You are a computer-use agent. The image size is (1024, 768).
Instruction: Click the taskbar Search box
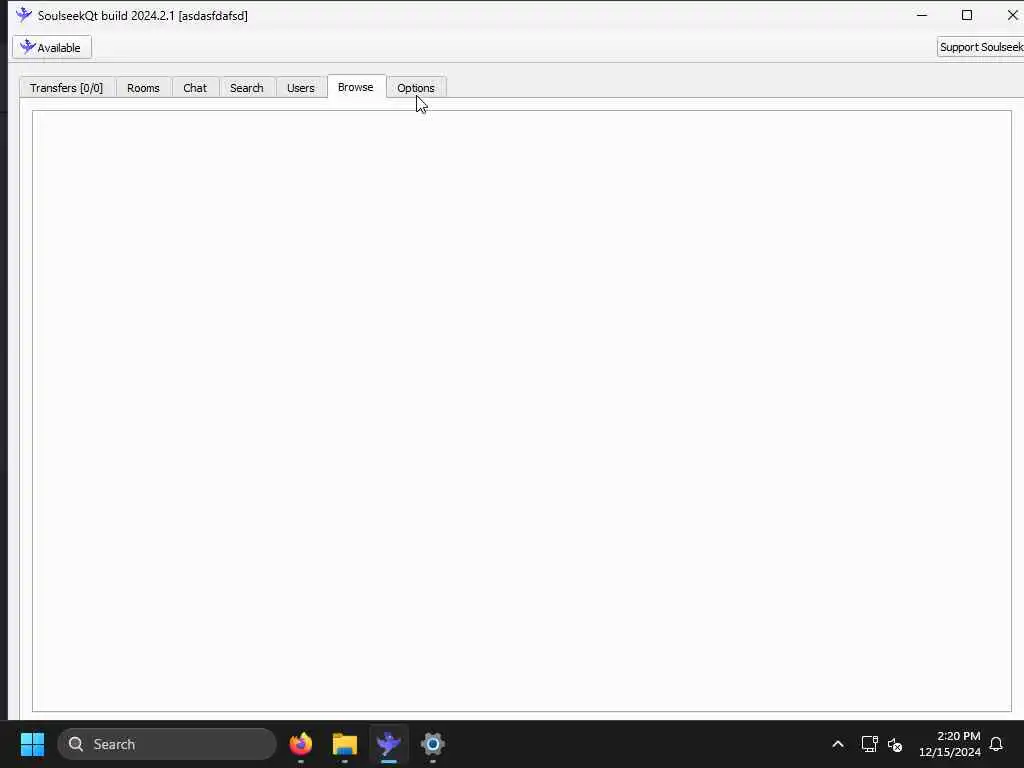click(x=167, y=744)
